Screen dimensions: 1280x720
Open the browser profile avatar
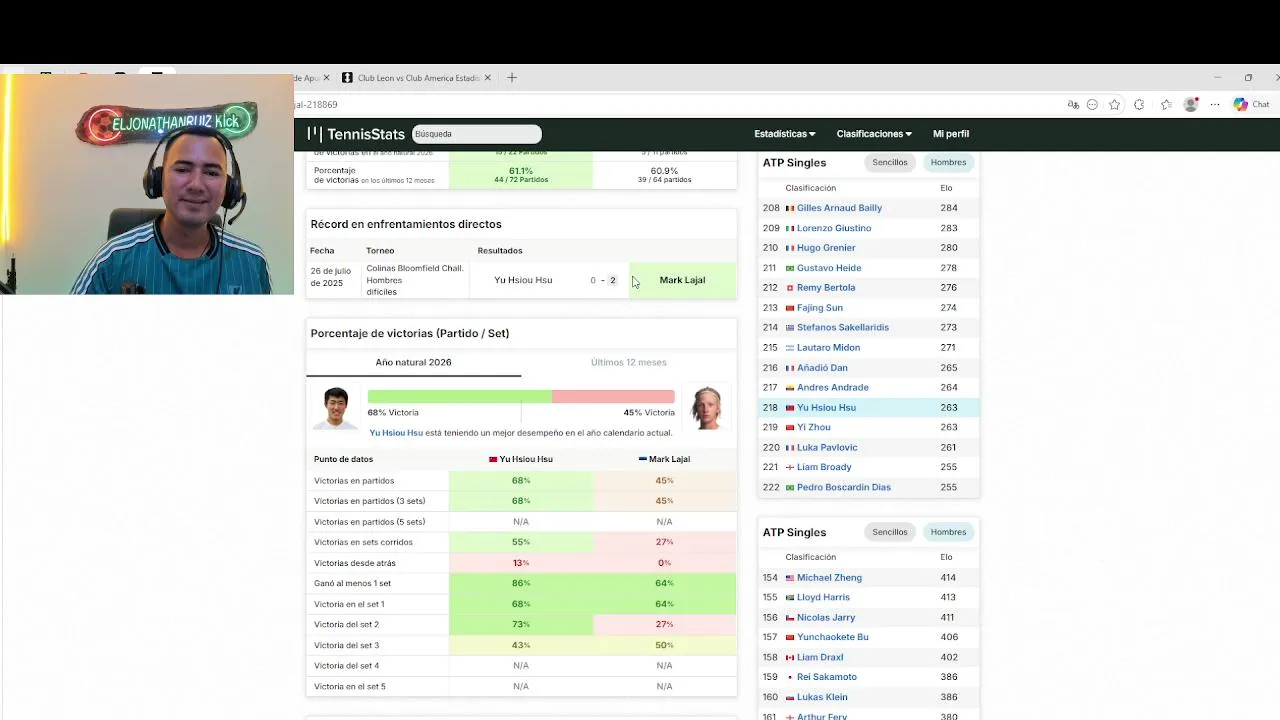click(1191, 105)
